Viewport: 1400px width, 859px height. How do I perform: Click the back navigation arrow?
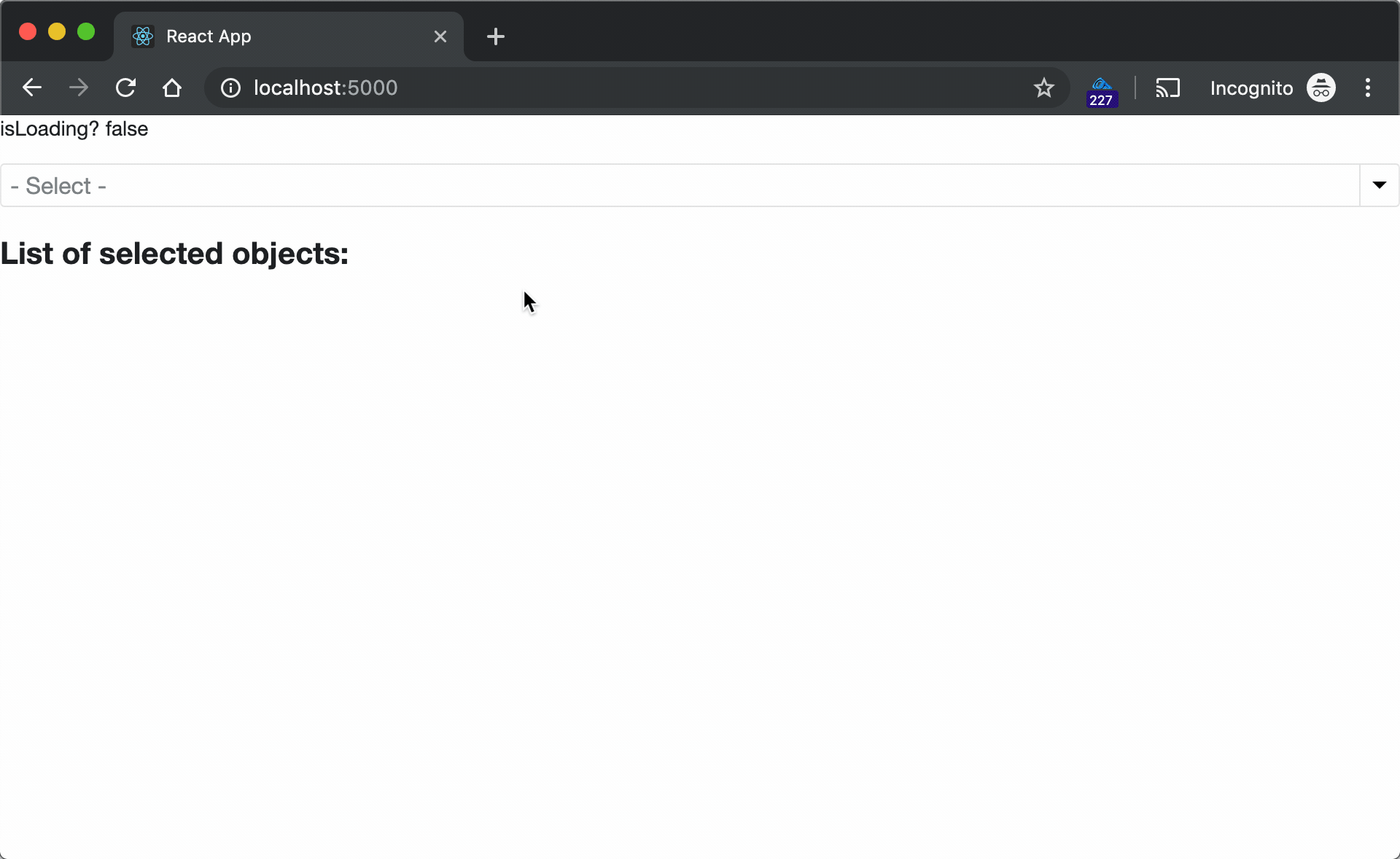click(31, 88)
